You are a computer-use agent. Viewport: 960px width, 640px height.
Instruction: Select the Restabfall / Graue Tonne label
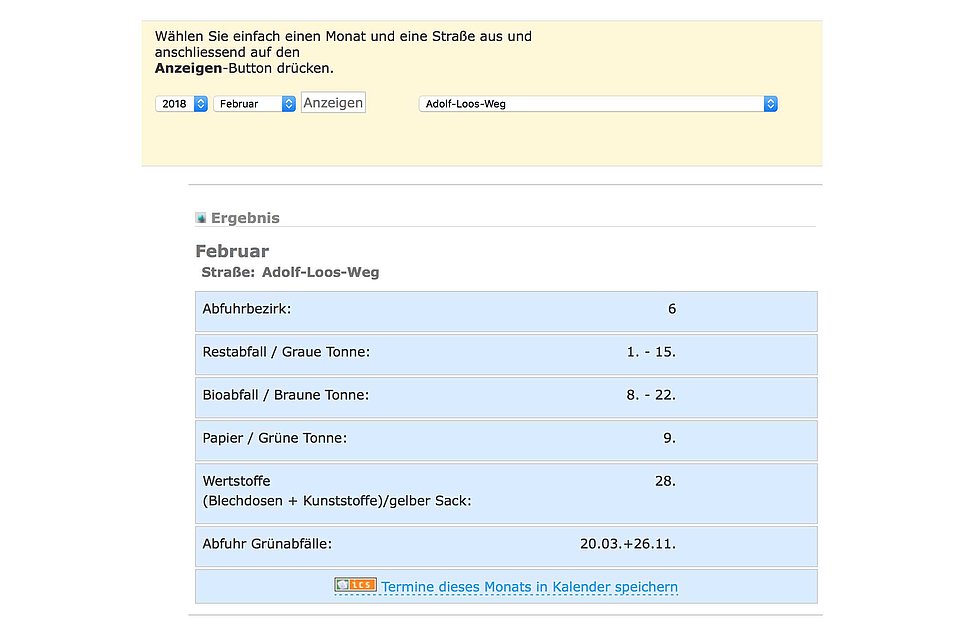pos(286,352)
